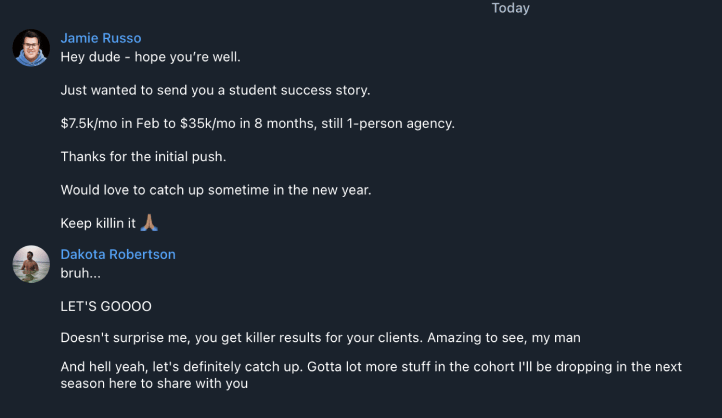
Task: Click the Today date divider
Action: [510, 8]
